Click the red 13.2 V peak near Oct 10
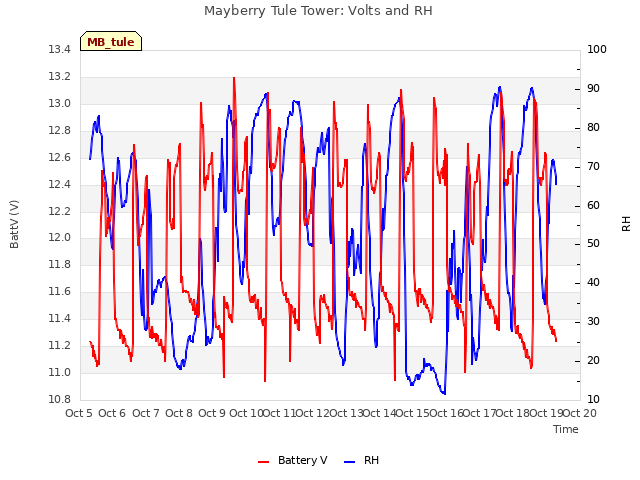Image resolution: width=640 pixels, height=480 pixels. [x=234, y=78]
